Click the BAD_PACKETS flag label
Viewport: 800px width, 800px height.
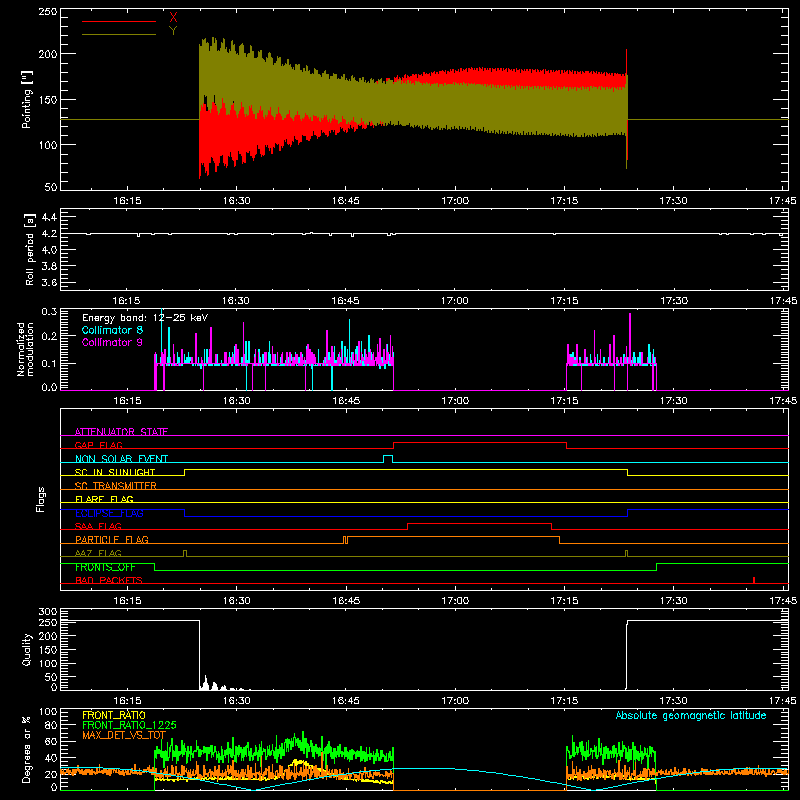pos(109,580)
